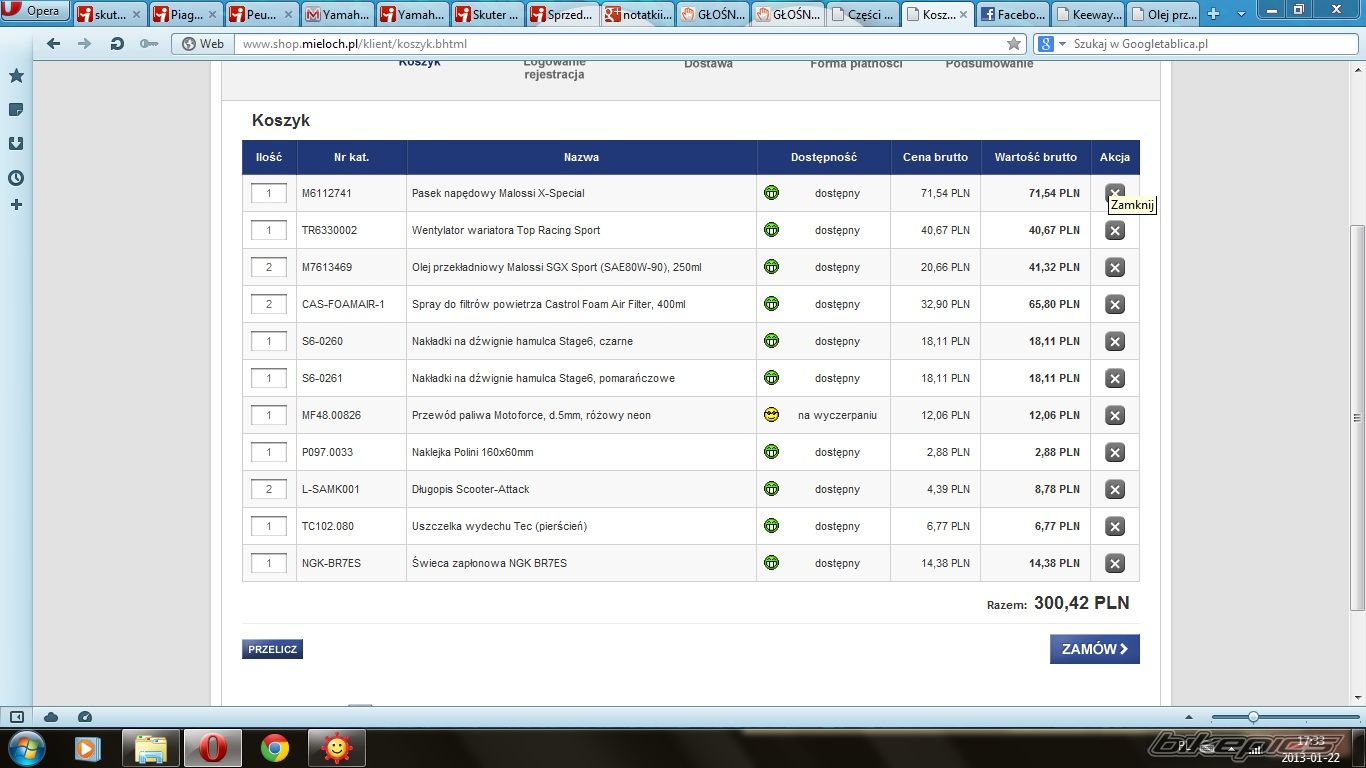Remove Uszczelka wydechu Tec row
1366x768 pixels.
pyautogui.click(x=1115, y=526)
